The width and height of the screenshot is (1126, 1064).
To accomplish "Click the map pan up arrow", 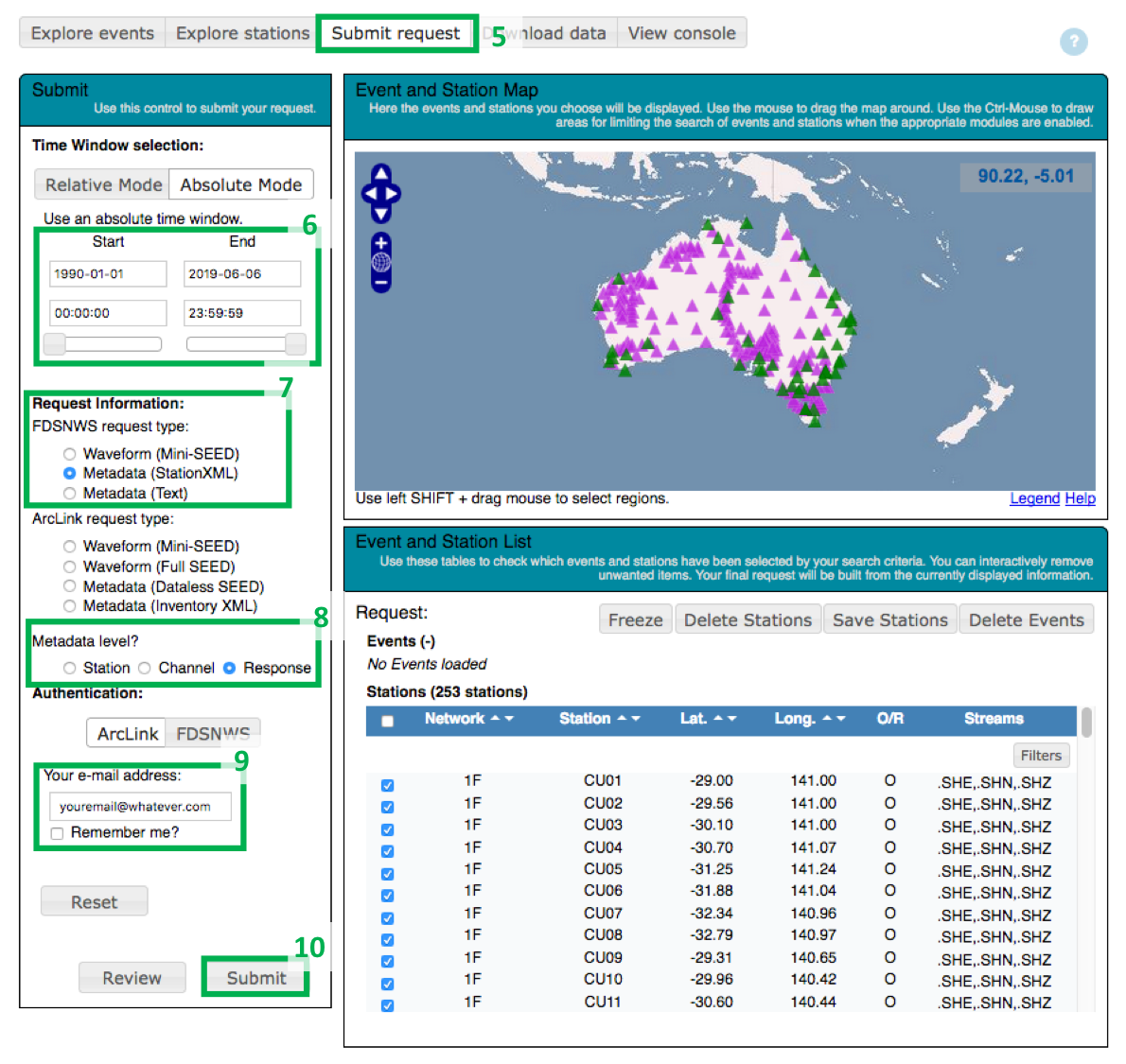I will click(x=380, y=173).
